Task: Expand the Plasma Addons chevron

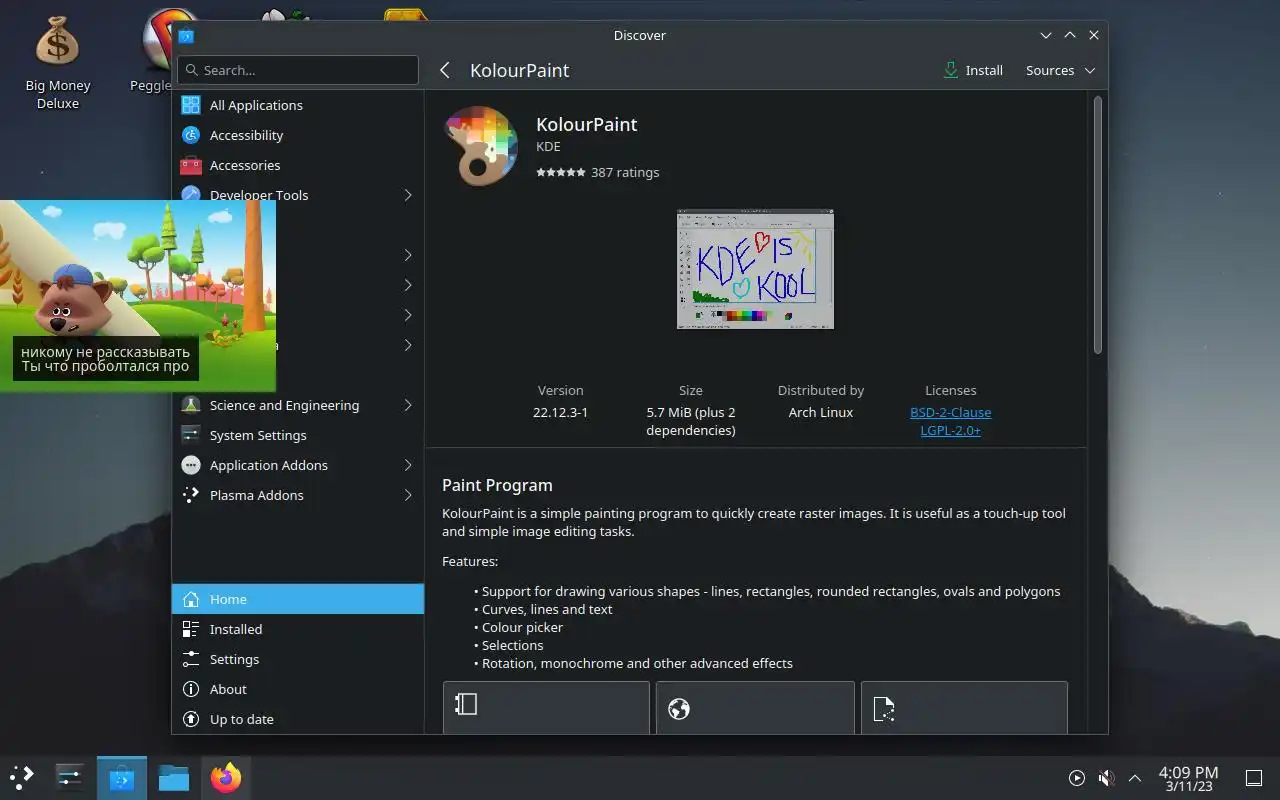Action: [x=407, y=495]
